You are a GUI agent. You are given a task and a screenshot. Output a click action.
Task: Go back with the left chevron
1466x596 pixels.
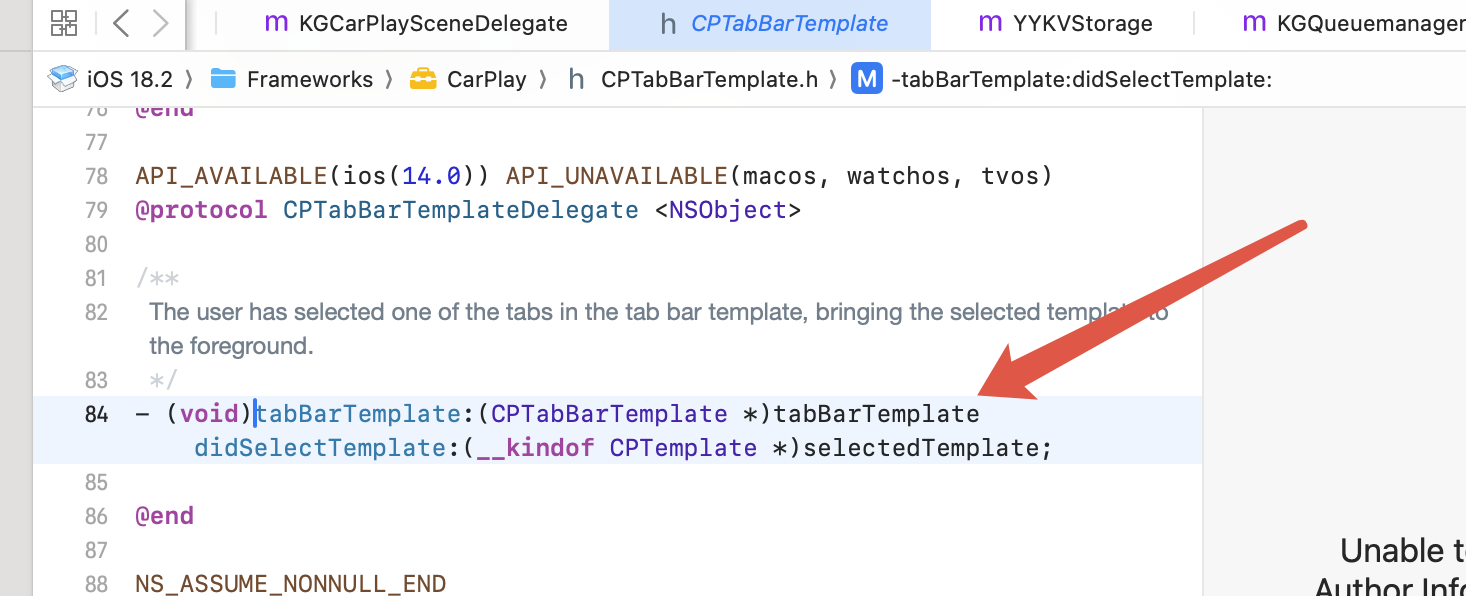[x=121, y=23]
